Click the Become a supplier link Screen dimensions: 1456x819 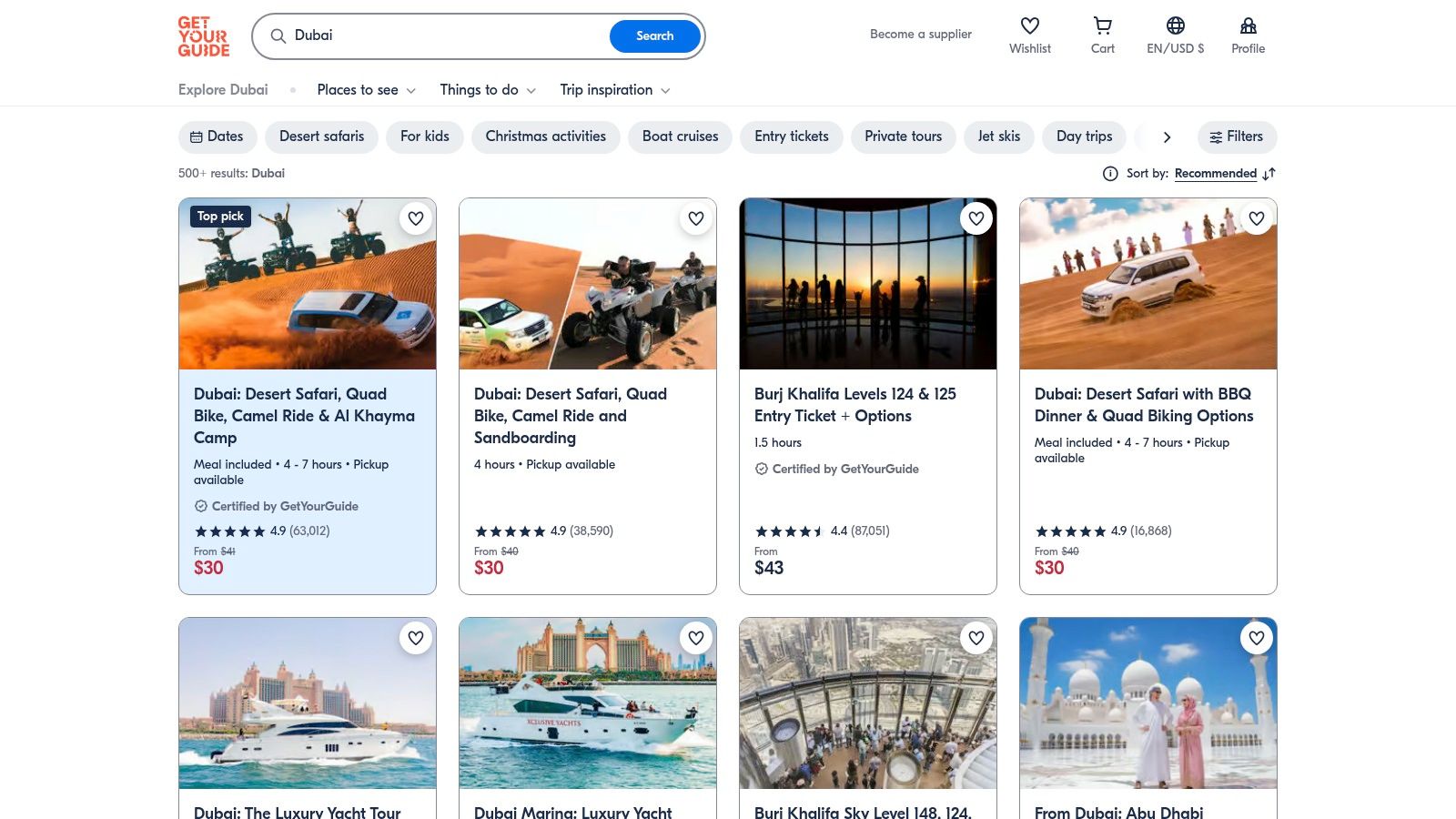920,34
